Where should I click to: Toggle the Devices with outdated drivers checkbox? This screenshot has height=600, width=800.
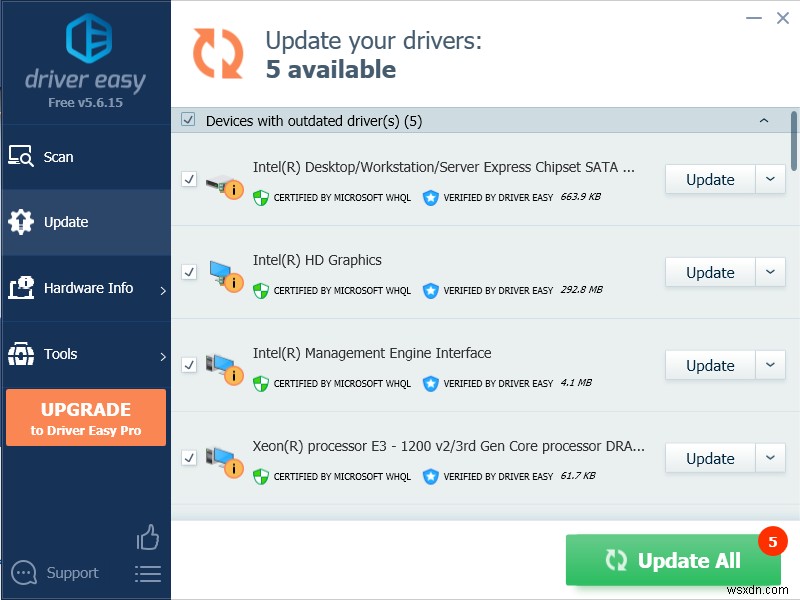point(189,120)
